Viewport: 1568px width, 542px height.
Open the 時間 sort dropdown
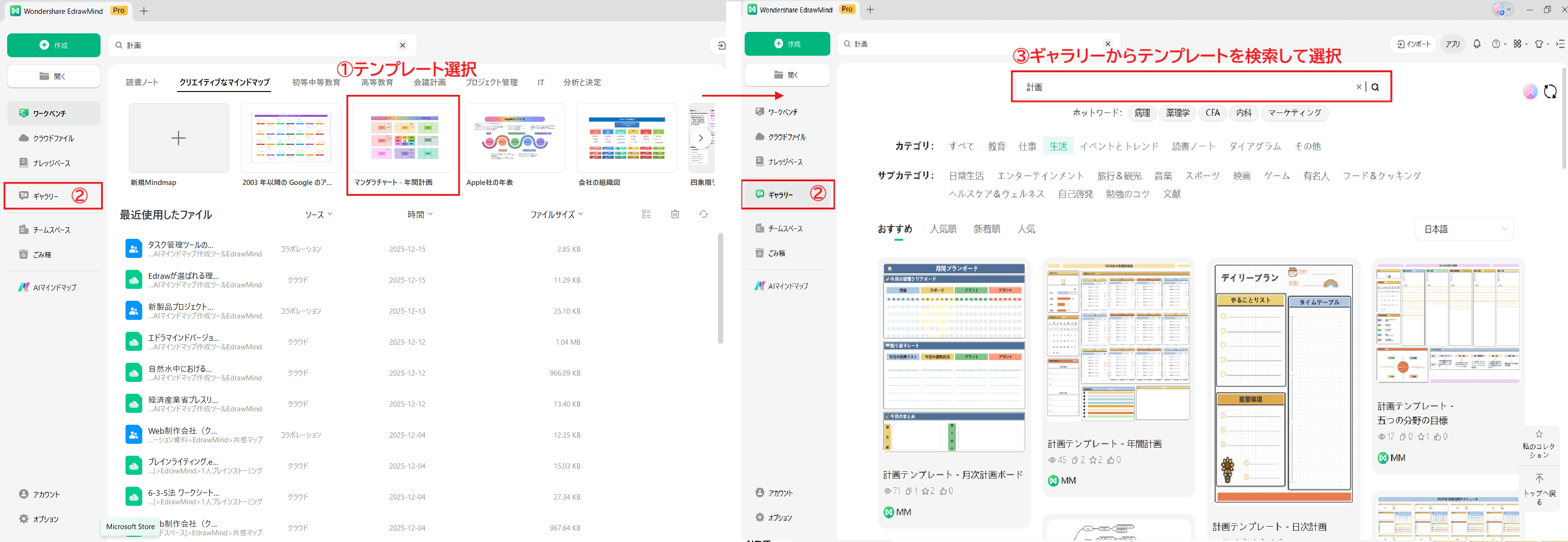click(419, 214)
